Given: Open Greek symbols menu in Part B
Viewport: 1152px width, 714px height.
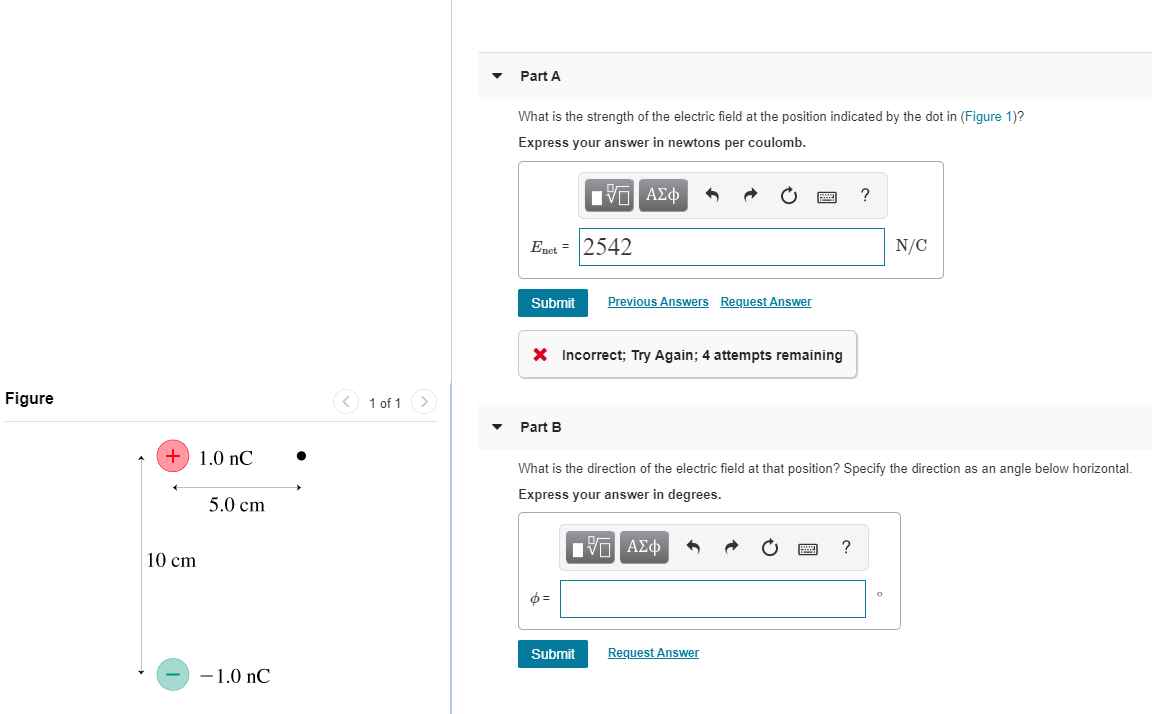Looking at the screenshot, I should [x=644, y=547].
